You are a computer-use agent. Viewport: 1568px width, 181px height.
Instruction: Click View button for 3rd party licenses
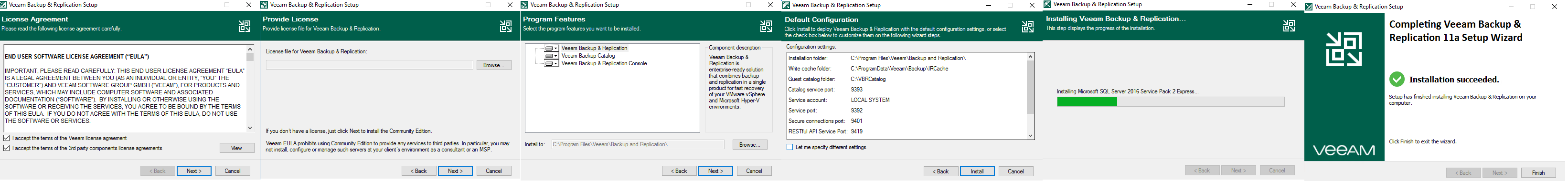(237, 148)
